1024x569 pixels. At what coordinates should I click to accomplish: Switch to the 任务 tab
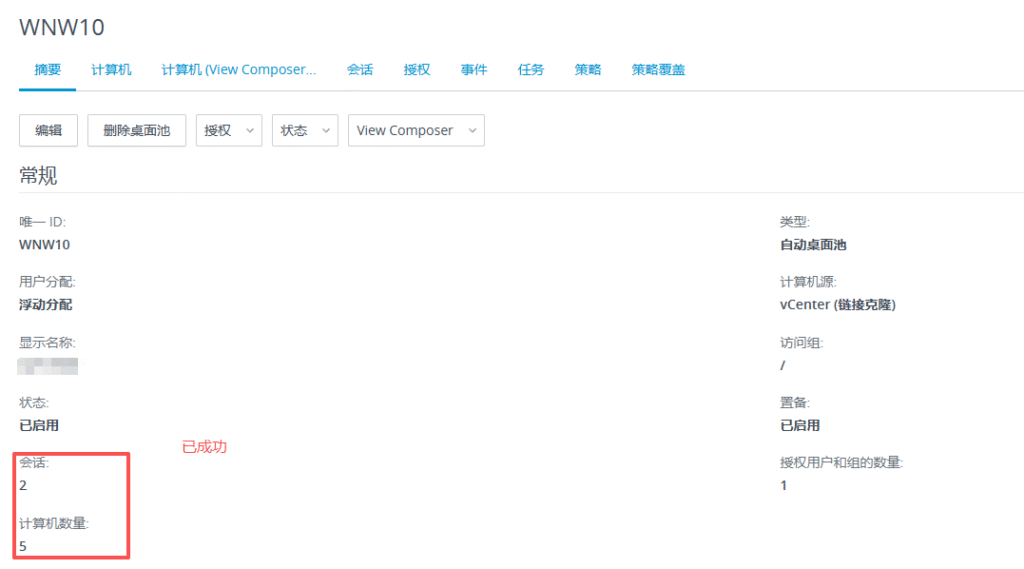tap(531, 70)
